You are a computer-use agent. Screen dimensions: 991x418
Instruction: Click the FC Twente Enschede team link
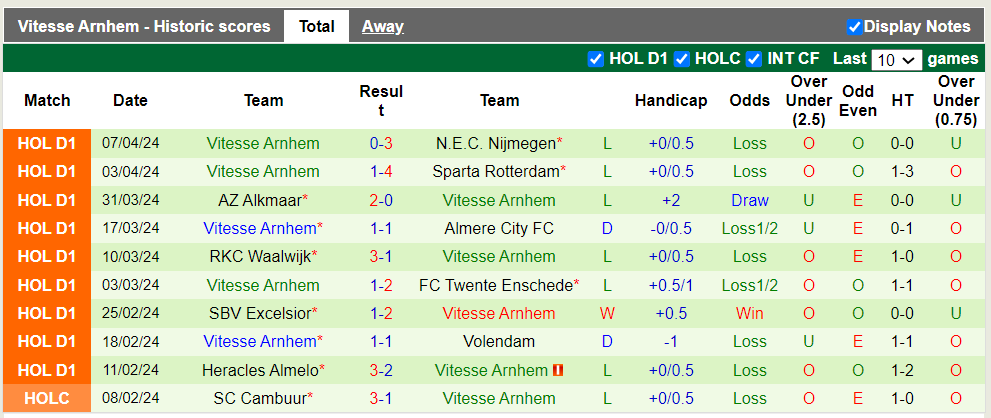pos(495,285)
